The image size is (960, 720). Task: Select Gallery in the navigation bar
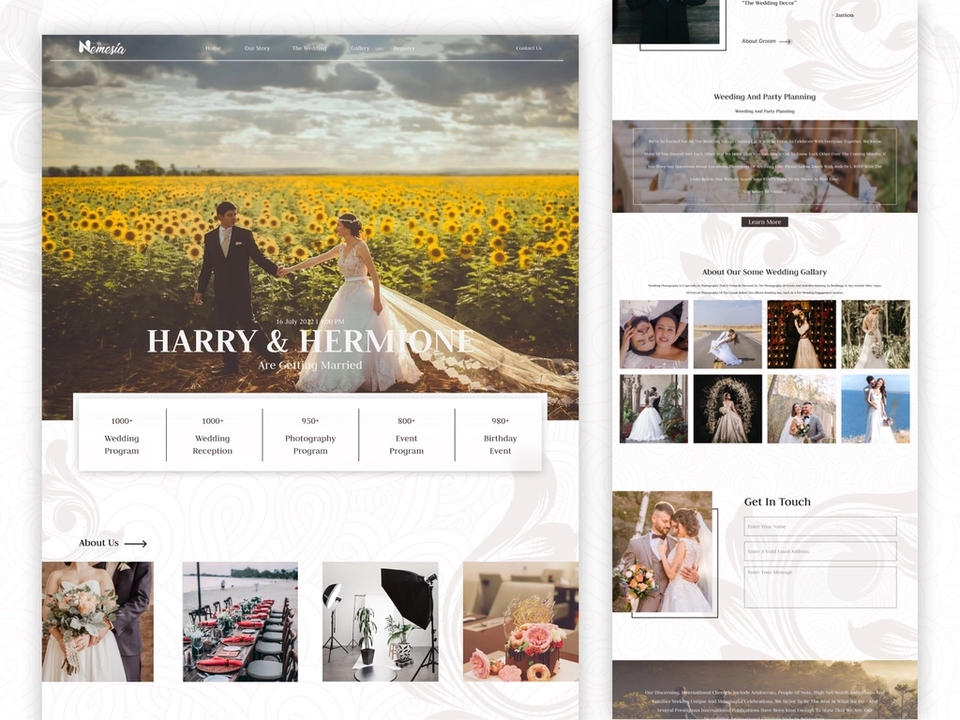[360, 48]
